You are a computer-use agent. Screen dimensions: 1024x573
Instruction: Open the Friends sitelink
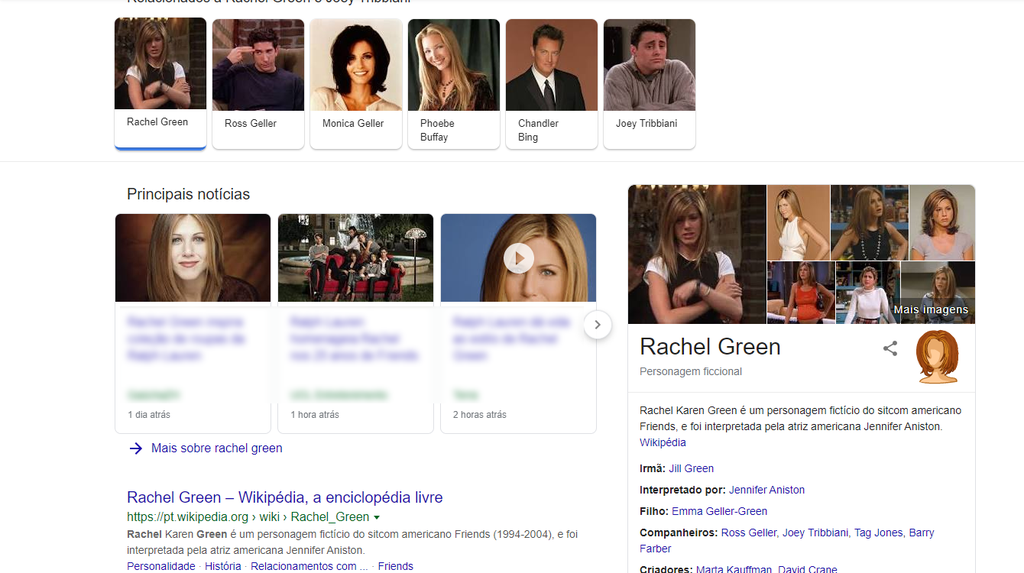(x=395, y=566)
